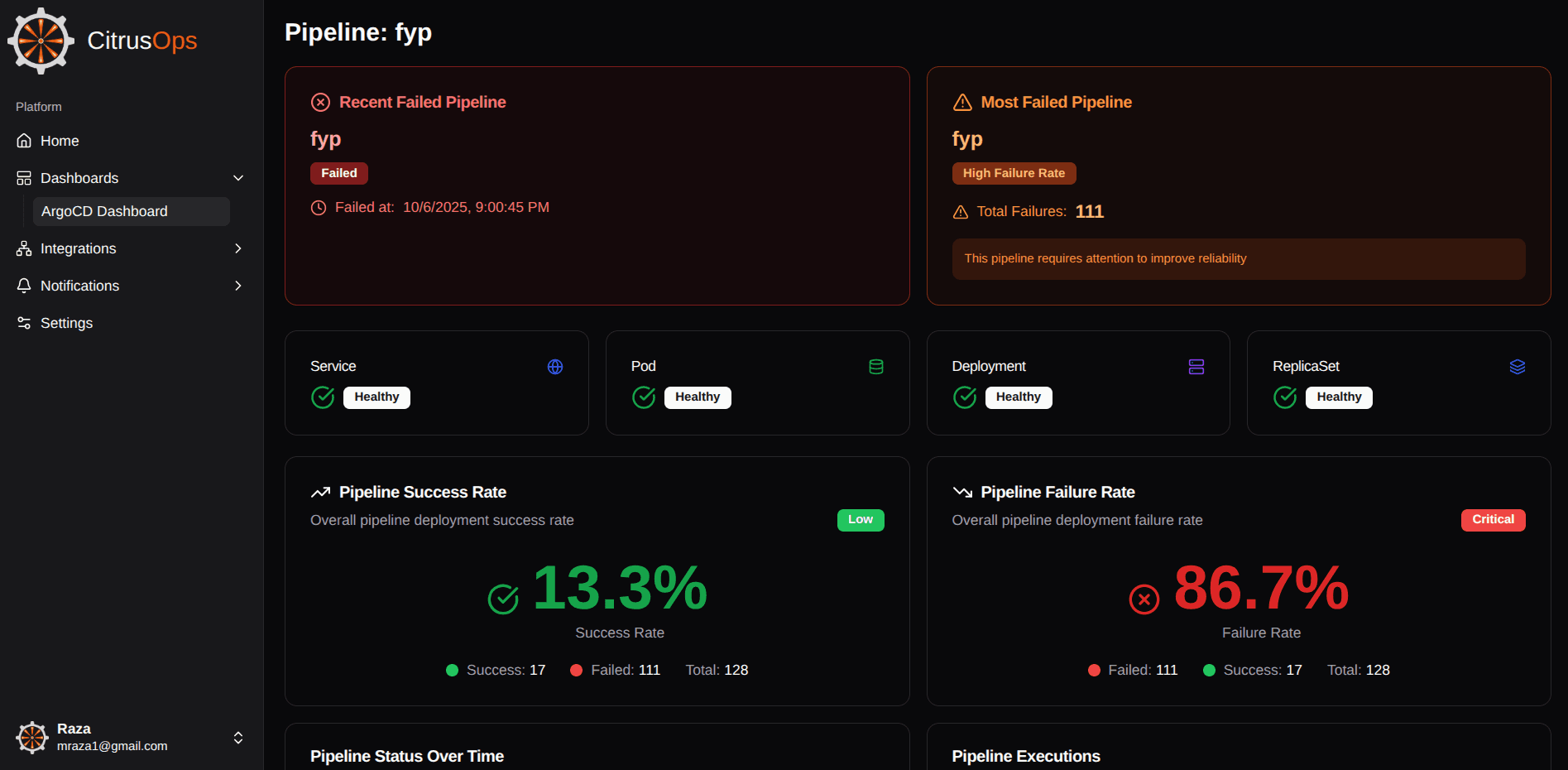The width and height of the screenshot is (1568, 770).
Task: Click the red X icon beside 86.7%
Action: pos(1144,599)
